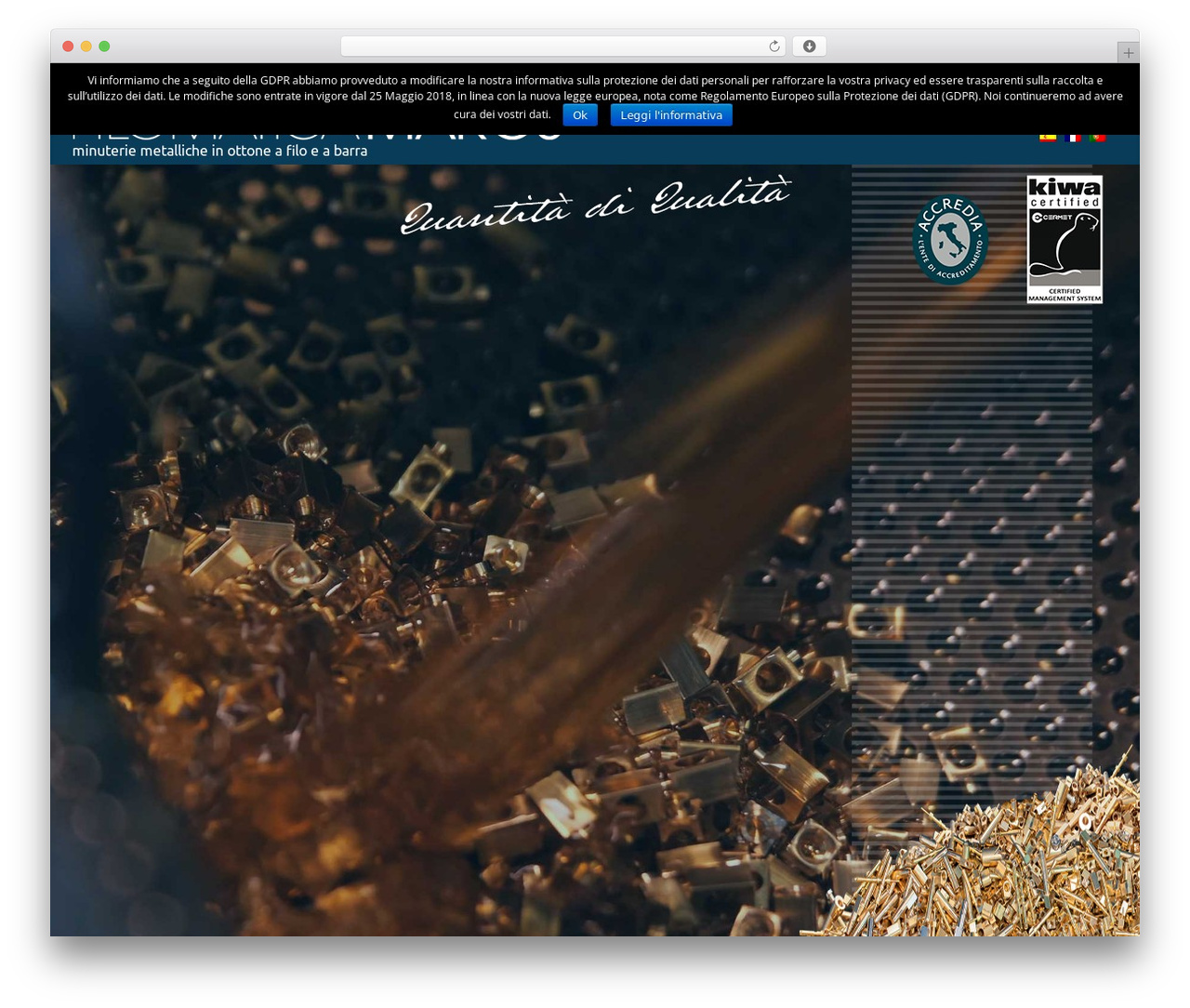Reload the page with the refresh icon

(x=773, y=46)
